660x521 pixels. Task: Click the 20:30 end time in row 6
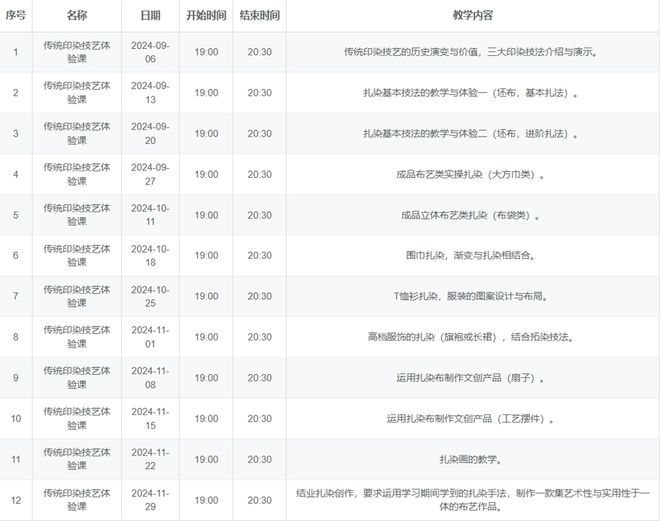(x=259, y=256)
